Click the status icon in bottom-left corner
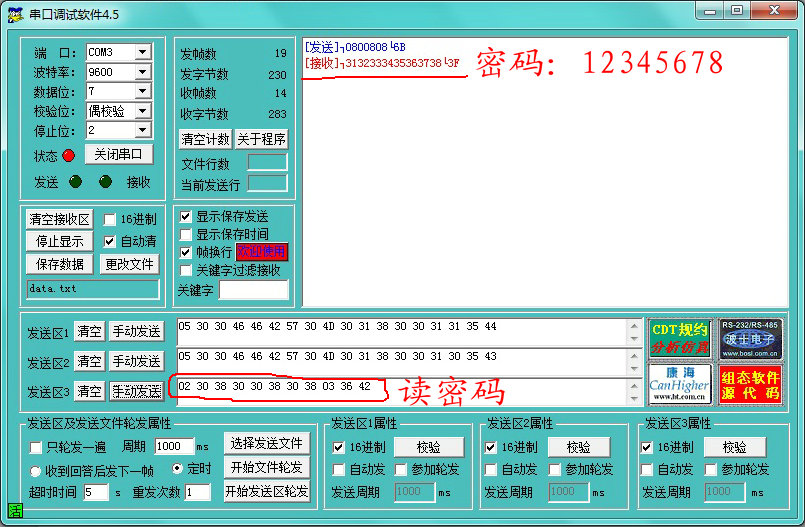805x527 pixels. 14,511
